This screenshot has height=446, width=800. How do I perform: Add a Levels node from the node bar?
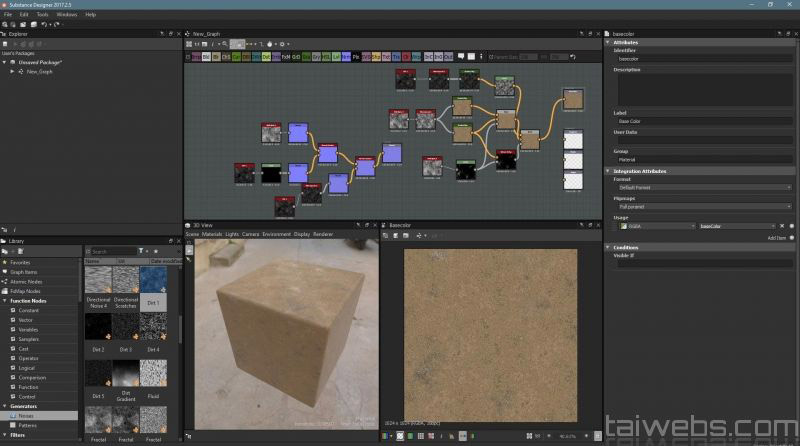pos(336,57)
